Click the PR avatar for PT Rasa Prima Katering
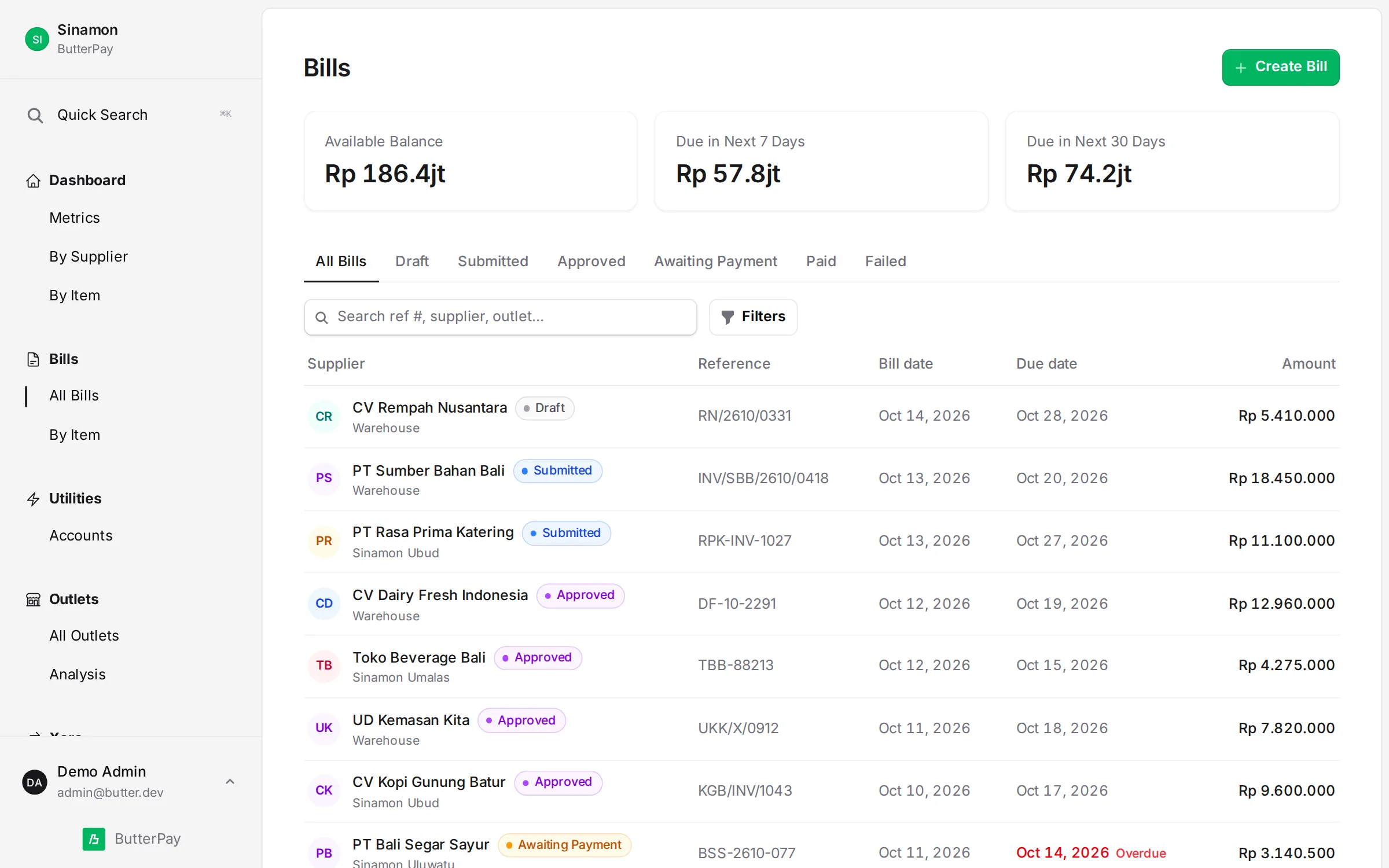1389x868 pixels. (324, 540)
